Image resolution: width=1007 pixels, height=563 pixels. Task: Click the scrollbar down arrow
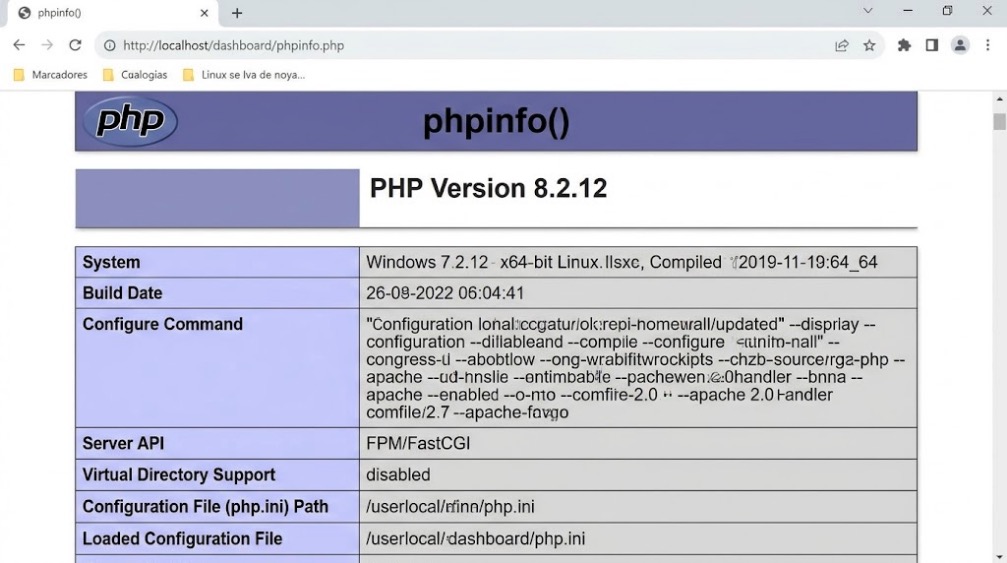[x=999, y=557]
